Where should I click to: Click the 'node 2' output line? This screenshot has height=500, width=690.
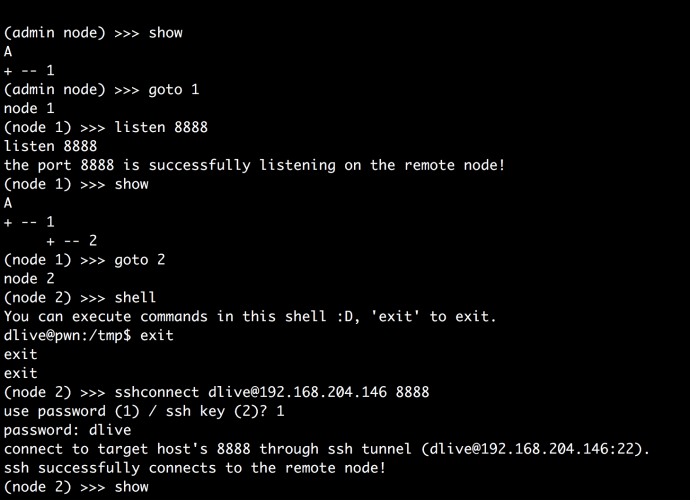pyautogui.click(x=29, y=279)
